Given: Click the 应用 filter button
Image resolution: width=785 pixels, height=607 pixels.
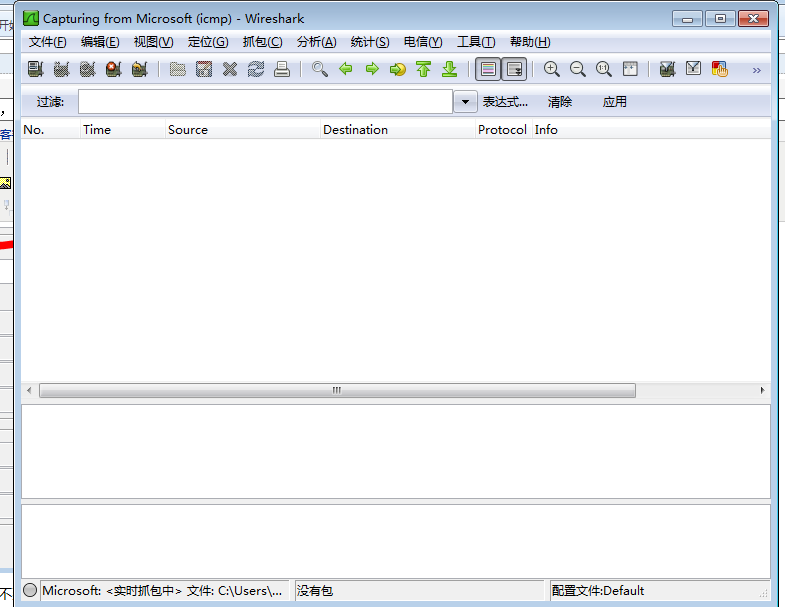Looking at the screenshot, I should [615, 102].
